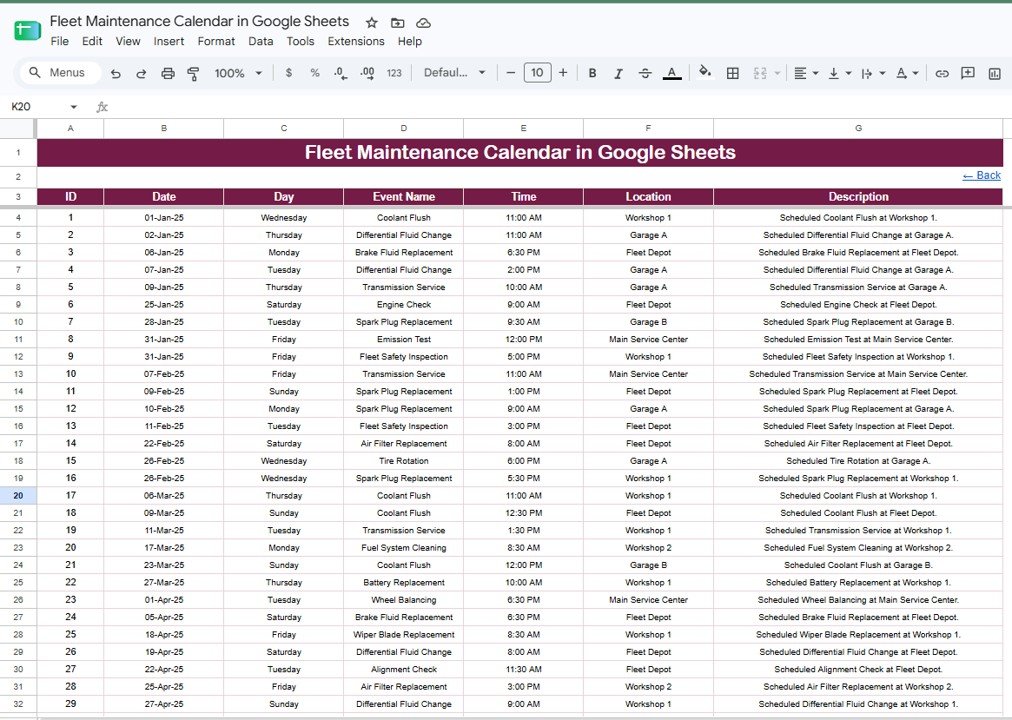Viewport: 1012px width, 720px height.
Task: Open the View menu
Action: tap(128, 41)
